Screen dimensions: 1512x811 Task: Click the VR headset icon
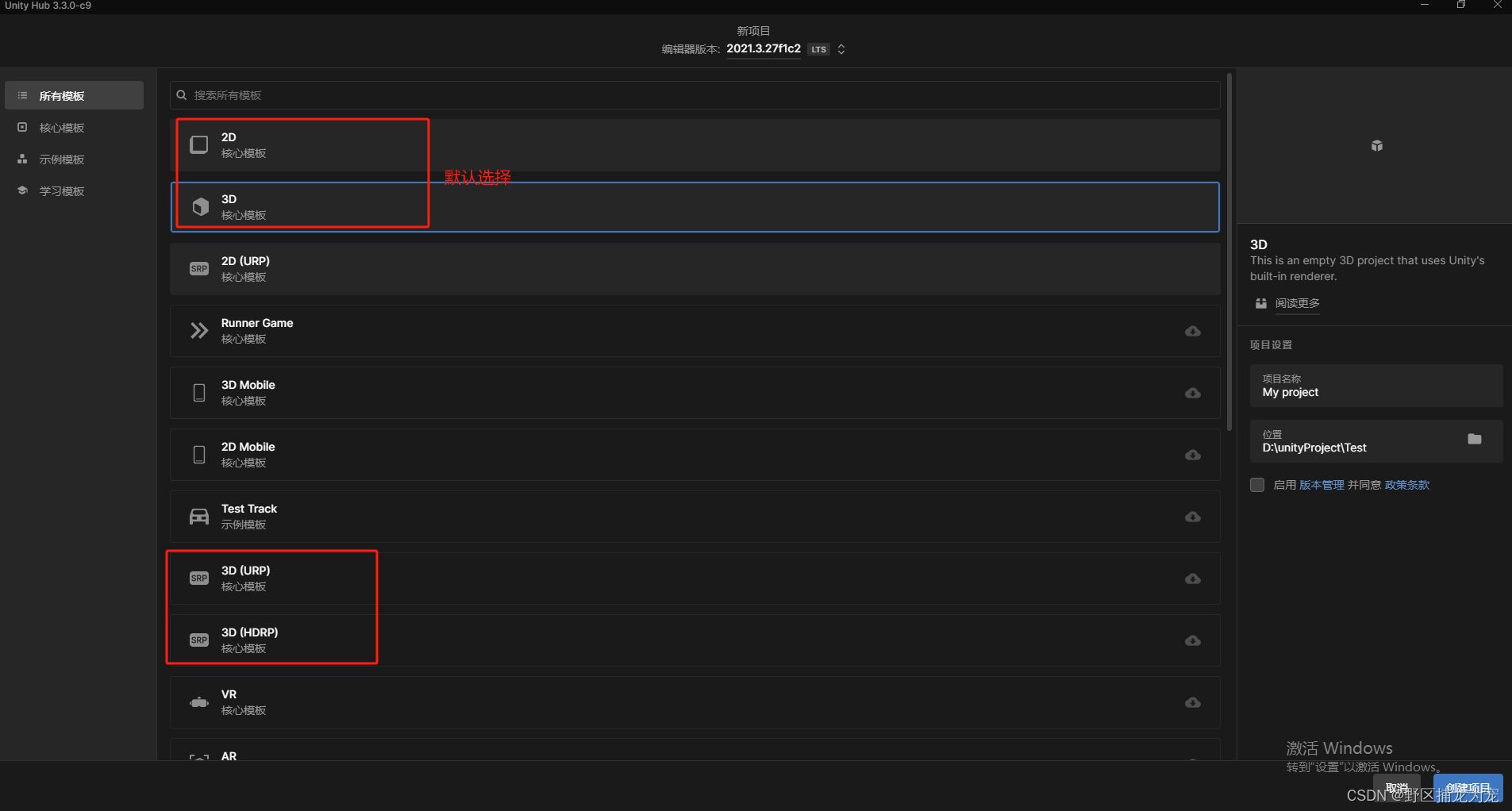click(x=199, y=702)
